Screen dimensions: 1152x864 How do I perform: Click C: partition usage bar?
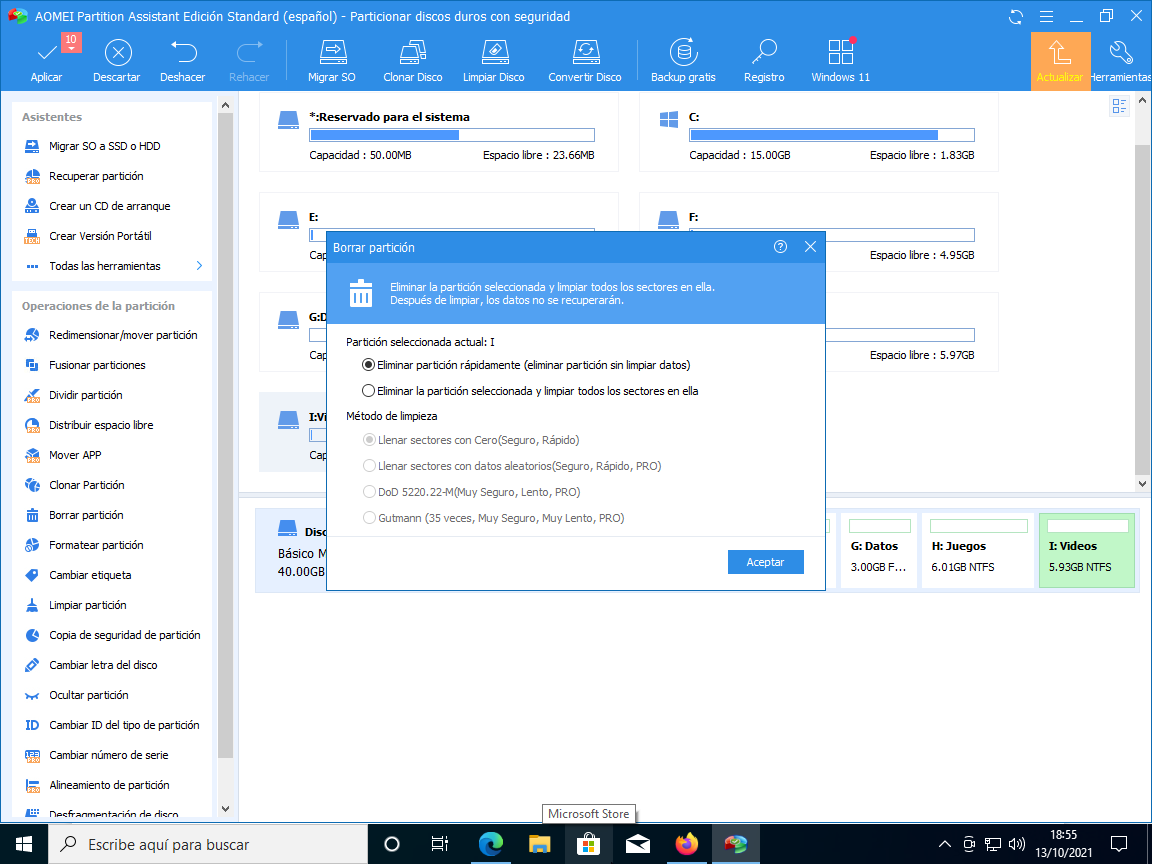click(x=832, y=135)
